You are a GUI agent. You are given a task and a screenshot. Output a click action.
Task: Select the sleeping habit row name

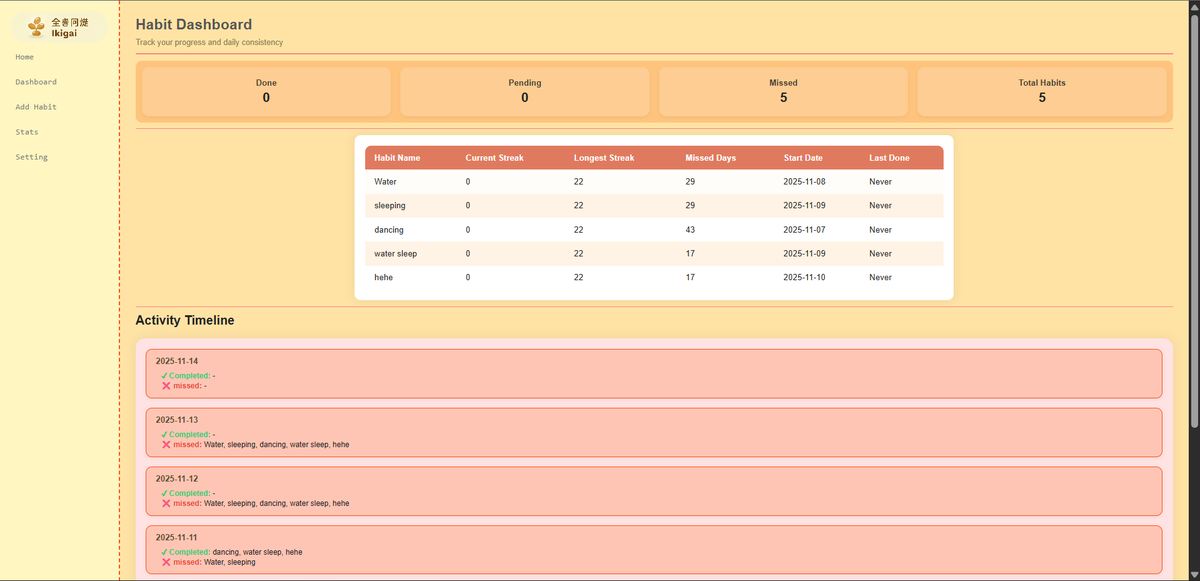390,206
